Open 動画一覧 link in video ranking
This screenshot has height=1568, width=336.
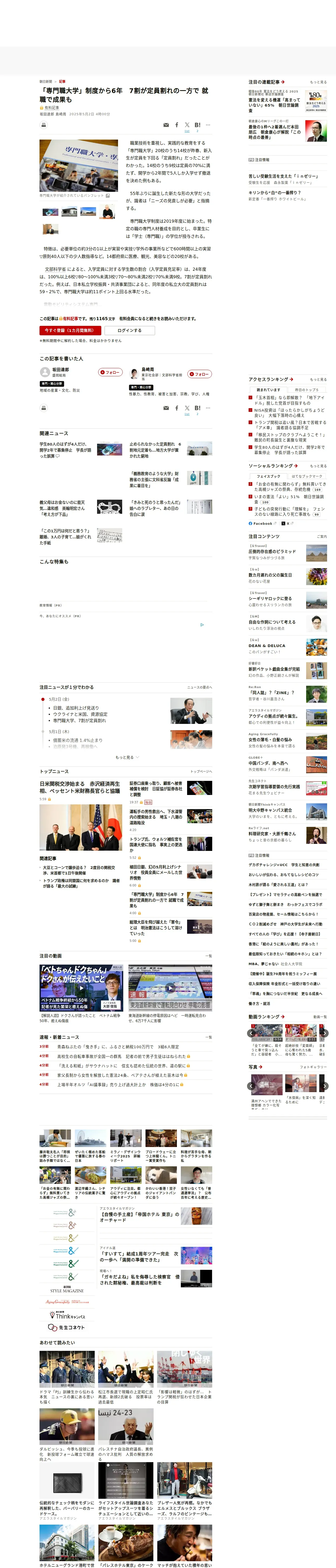point(320,1017)
